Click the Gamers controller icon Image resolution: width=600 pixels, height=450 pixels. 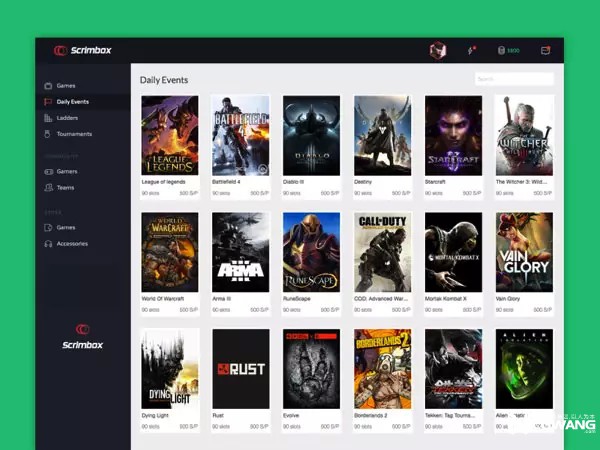pyautogui.click(x=49, y=172)
